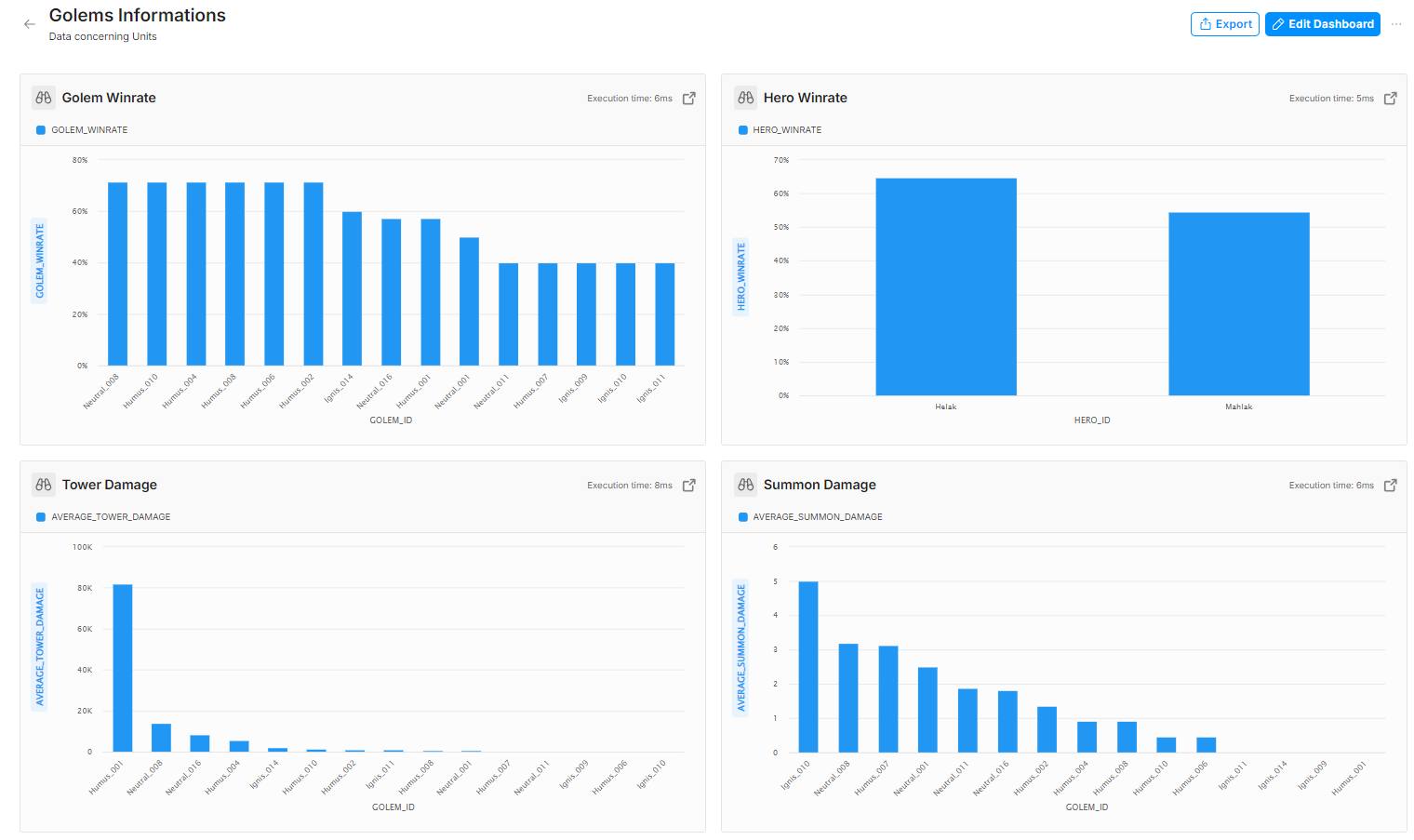Click the vertical AVERAGE_SUMMON_DAMAGE axis label

pyautogui.click(x=741, y=648)
